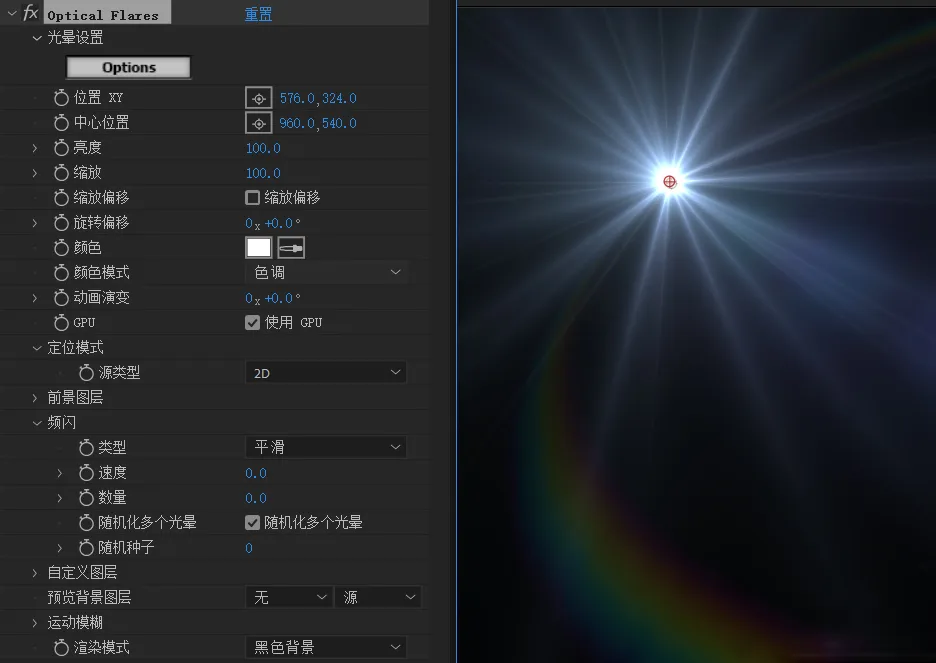Screen dimensions: 936x663
Task: Click the Options button
Action: pyautogui.click(x=128, y=68)
